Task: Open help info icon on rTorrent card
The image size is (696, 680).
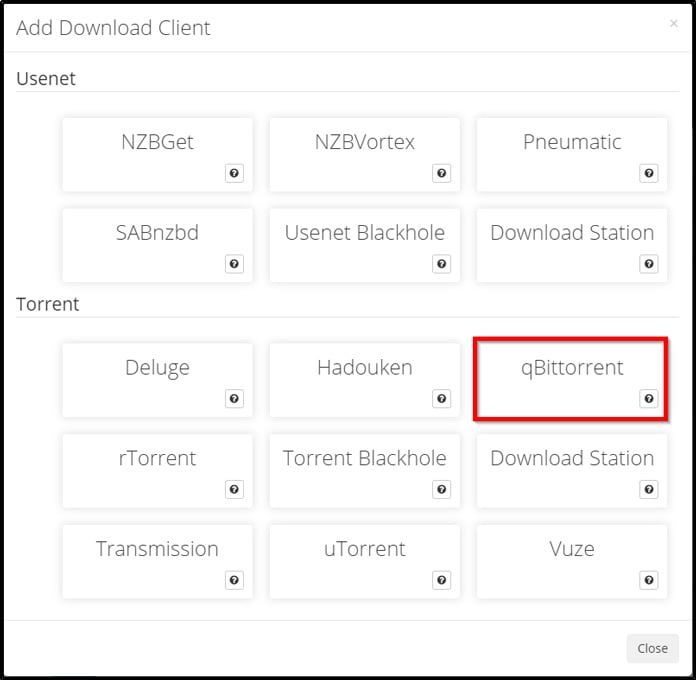Action: coord(234,490)
